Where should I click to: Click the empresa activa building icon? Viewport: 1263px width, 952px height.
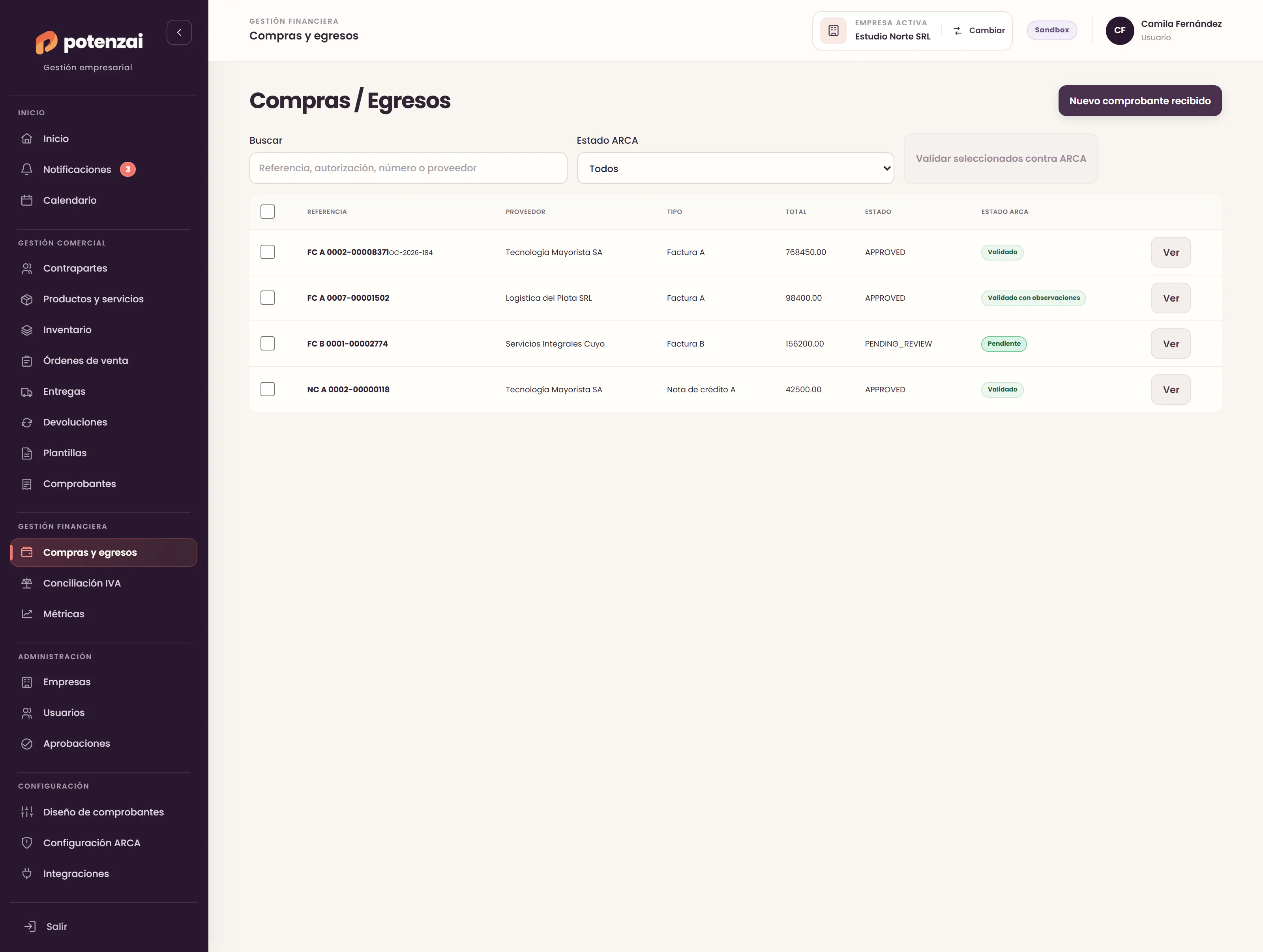click(x=833, y=31)
